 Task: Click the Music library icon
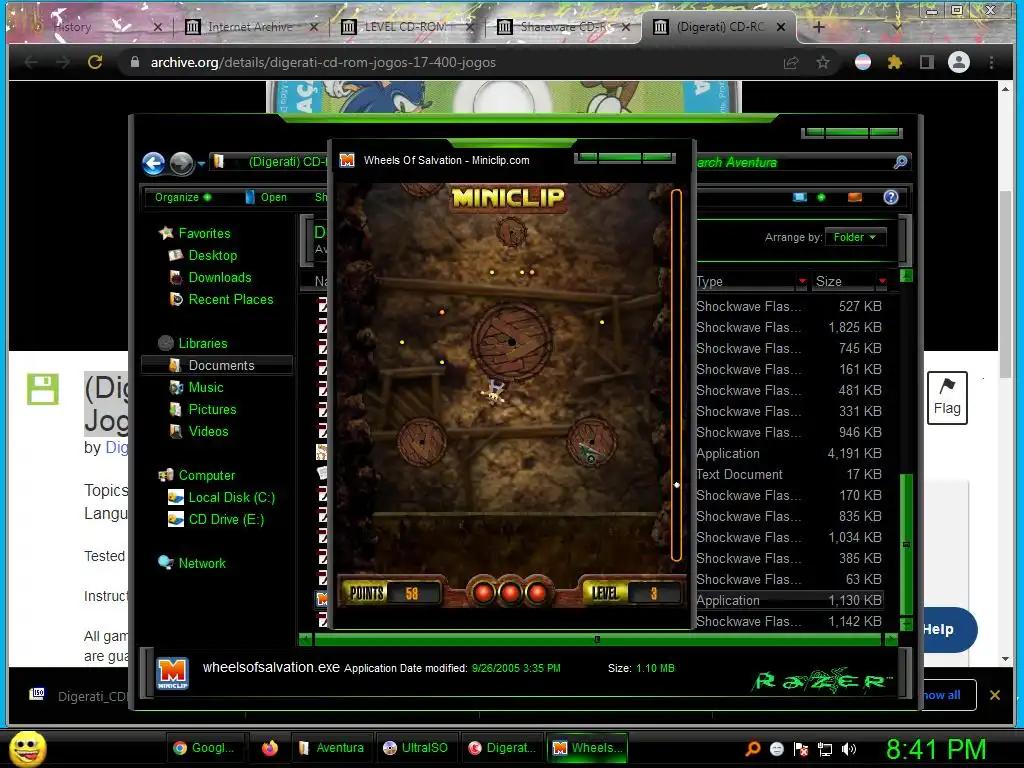click(176, 387)
